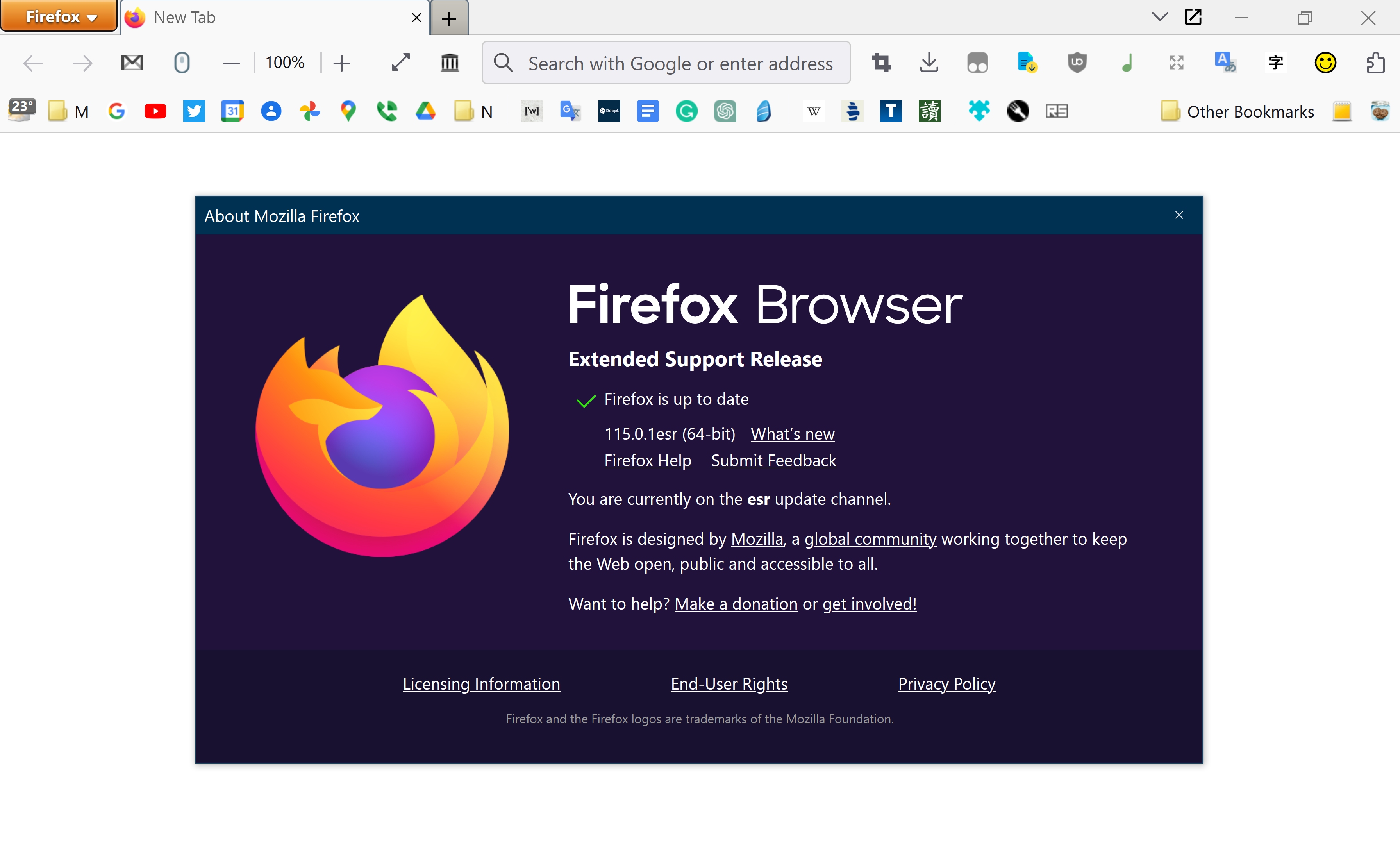Open the Firefox Help link
Image resolution: width=1400 pixels, height=844 pixels.
648,460
